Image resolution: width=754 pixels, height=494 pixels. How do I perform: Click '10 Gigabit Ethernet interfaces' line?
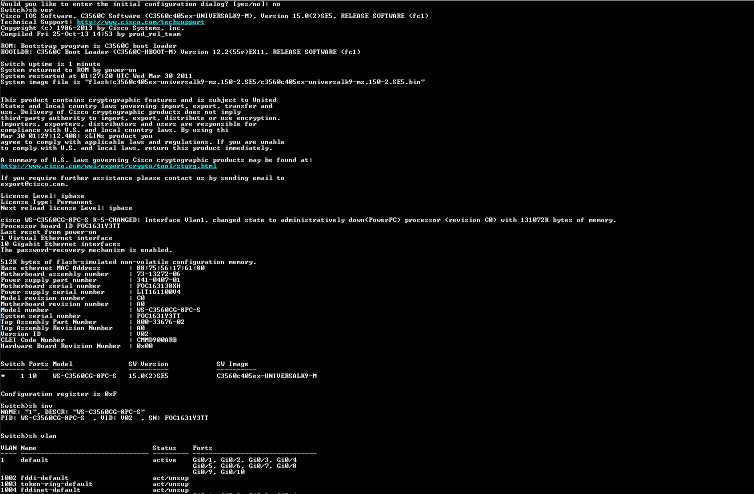[61, 244]
